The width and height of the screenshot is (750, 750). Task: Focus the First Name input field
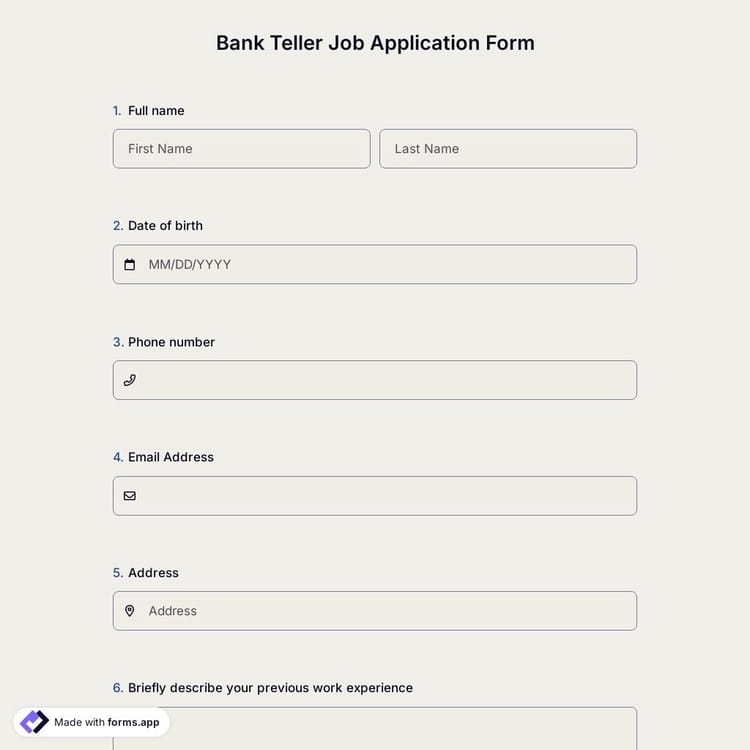point(241,149)
